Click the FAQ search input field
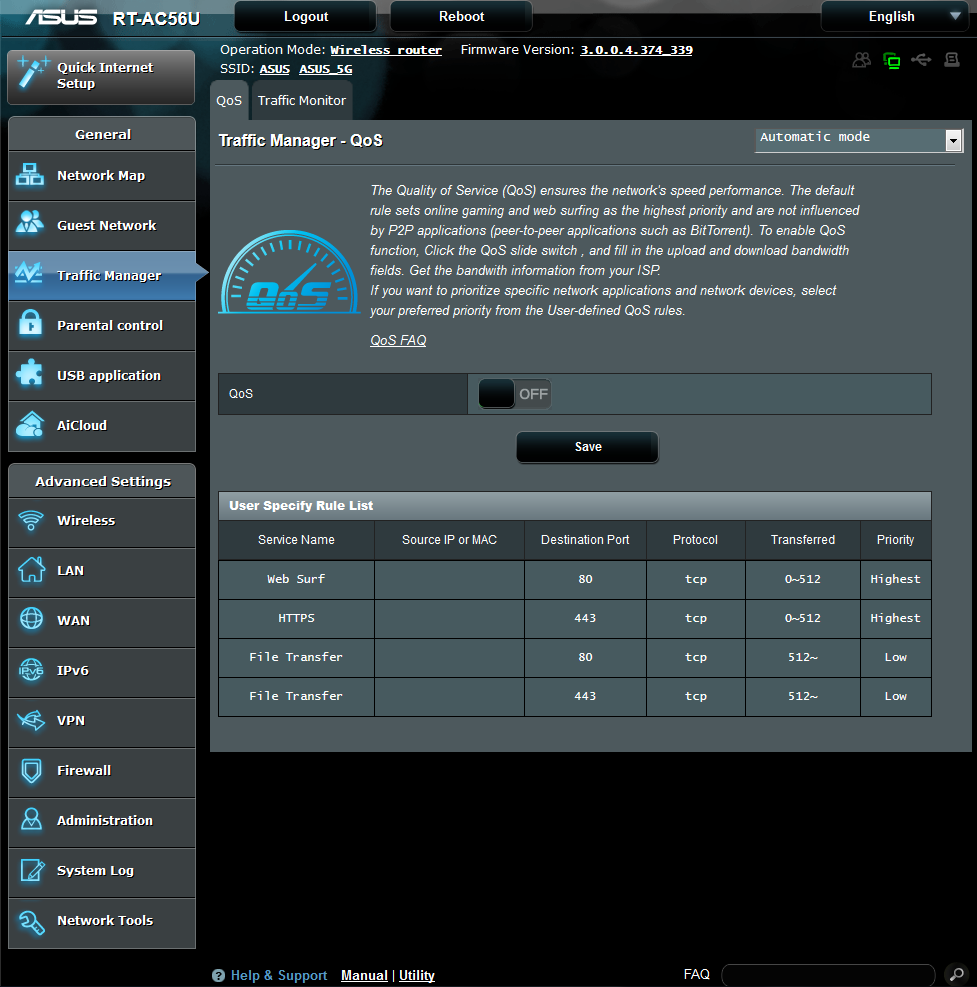Image resolution: width=977 pixels, height=987 pixels. [x=828, y=975]
